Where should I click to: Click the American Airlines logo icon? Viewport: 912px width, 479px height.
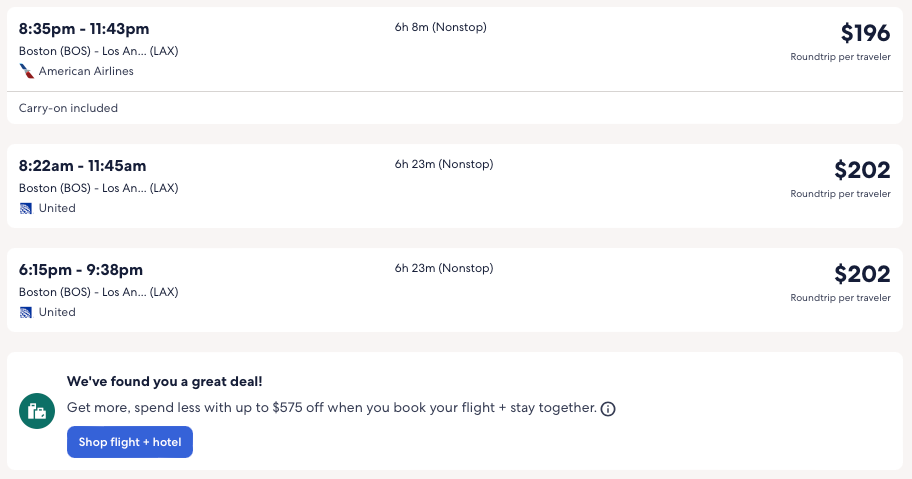pos(26,71)
